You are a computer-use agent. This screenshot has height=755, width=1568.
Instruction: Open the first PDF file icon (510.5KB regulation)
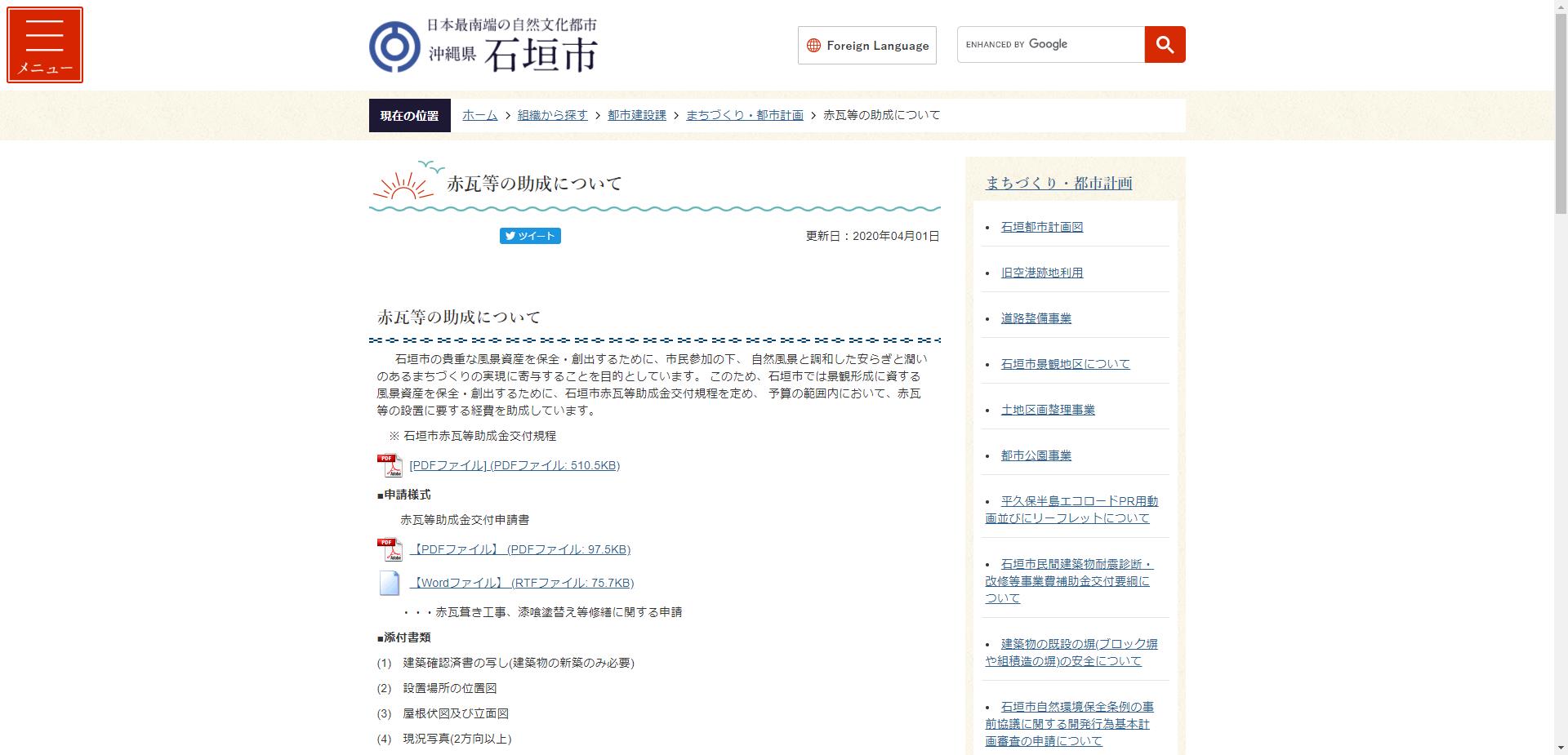[x=391, y=464]
